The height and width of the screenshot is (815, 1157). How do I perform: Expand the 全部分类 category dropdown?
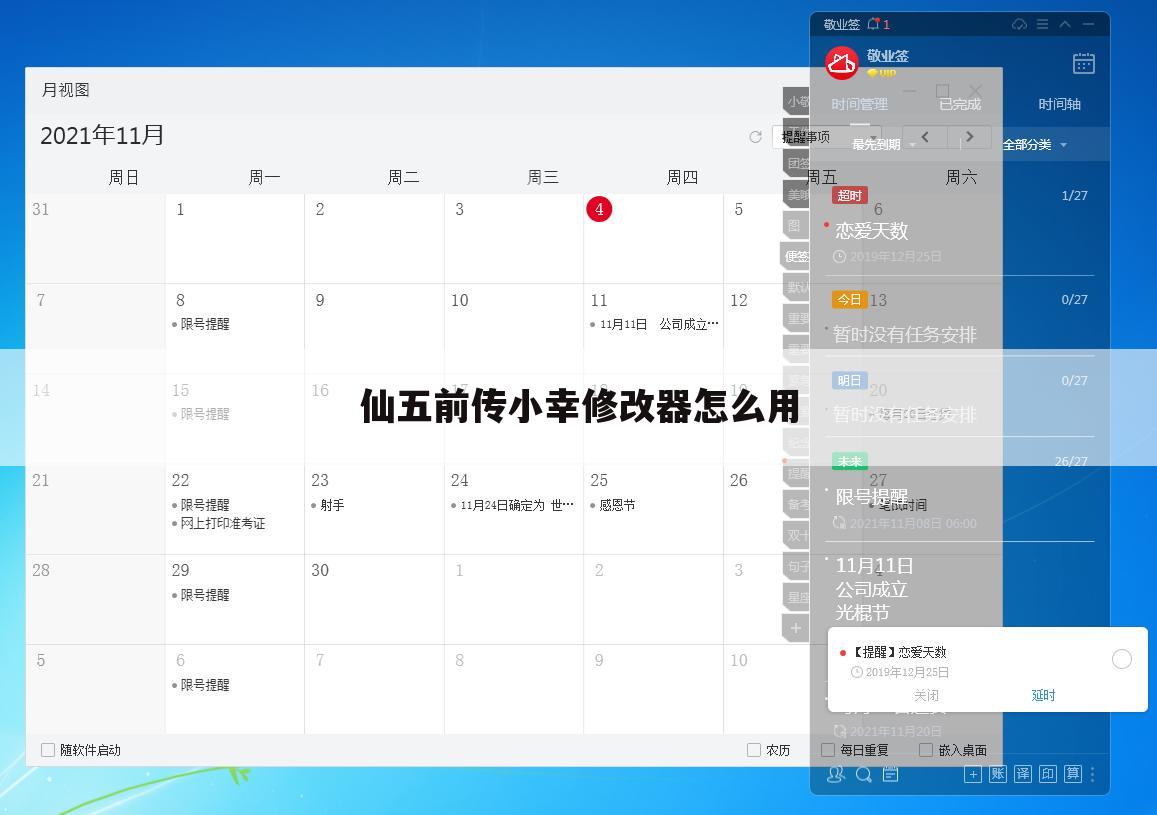point(1035,145)
